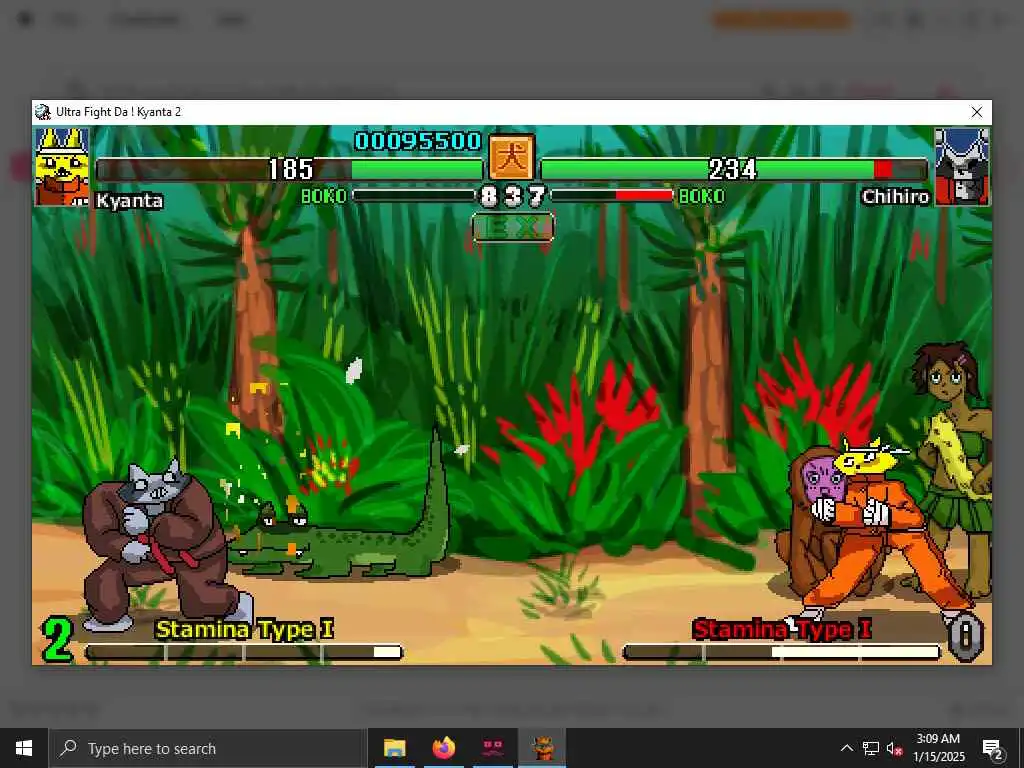The height and width of the screenshot is (768, 1024).
Task: Click the left player's BOKO gauge
Action: point(413,195)
